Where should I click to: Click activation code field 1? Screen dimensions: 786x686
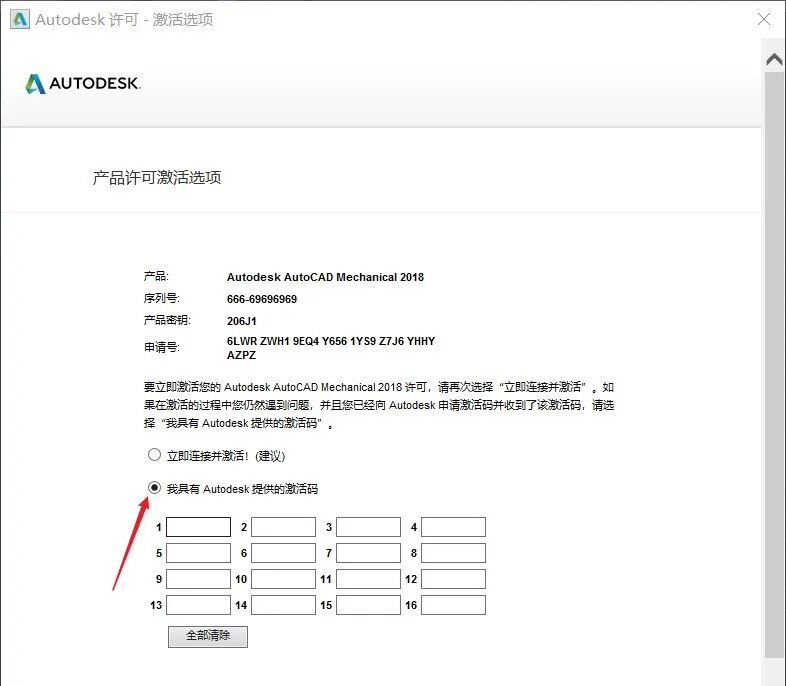tap(199, 527)
